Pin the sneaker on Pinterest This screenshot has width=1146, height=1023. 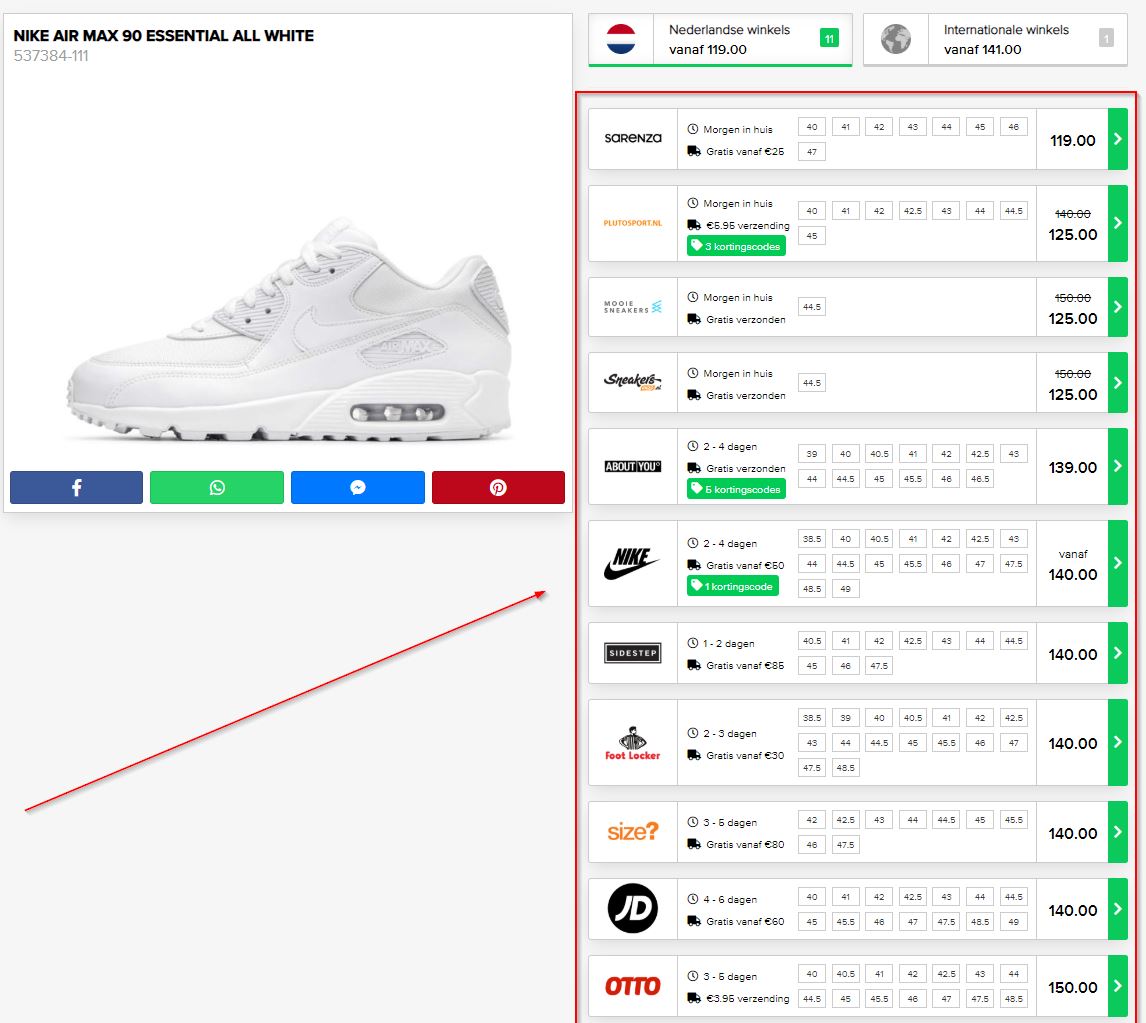(x=498, y=487)
